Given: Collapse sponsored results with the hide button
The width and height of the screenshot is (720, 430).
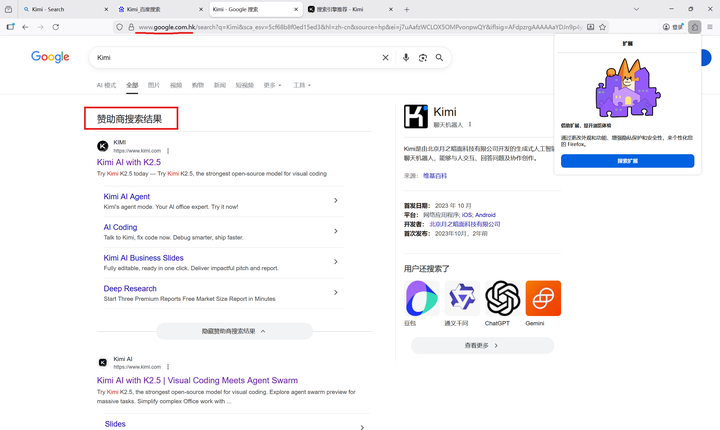Looking at the screenshot, I should (x=234, y=331).
